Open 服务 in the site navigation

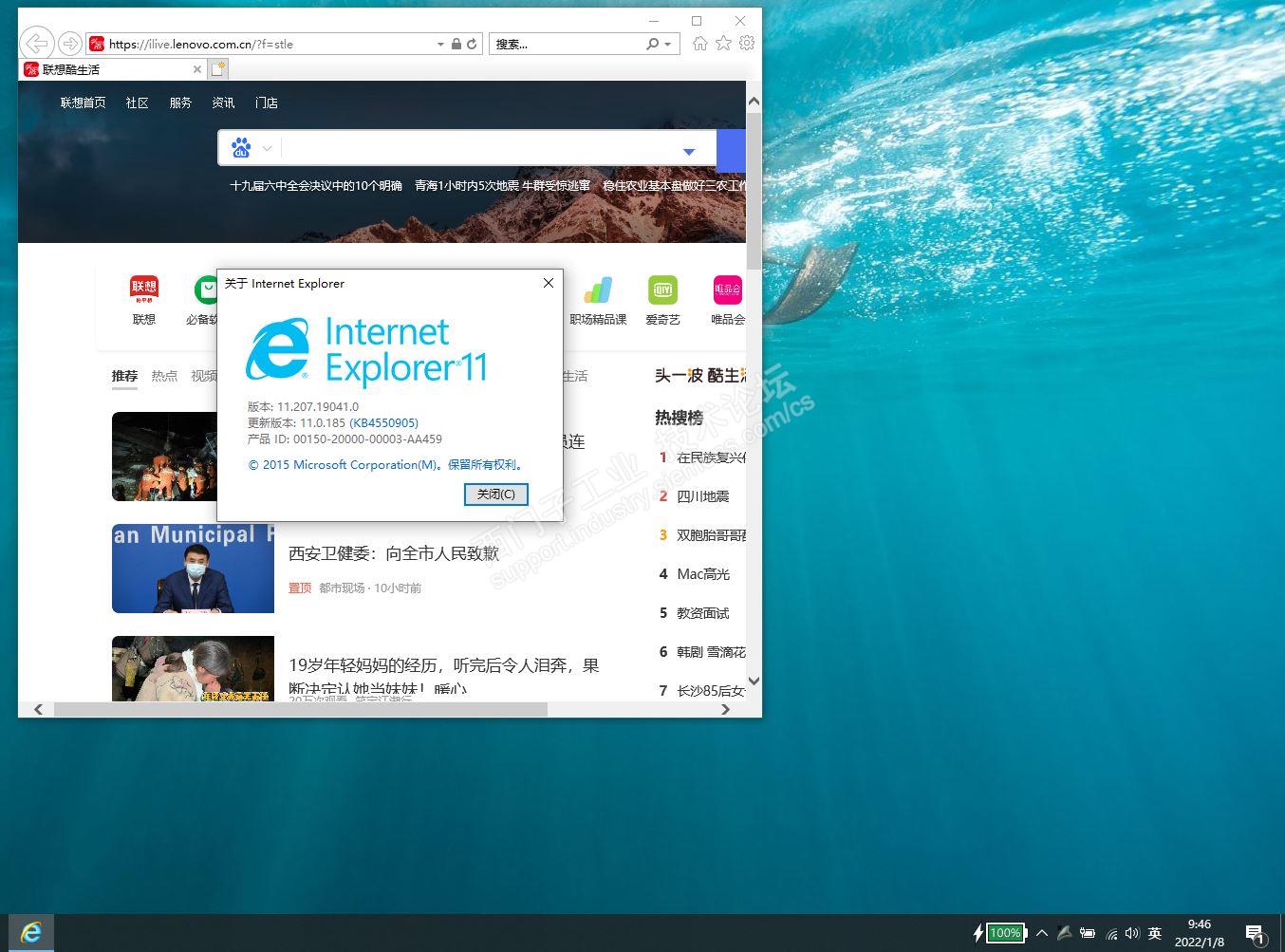(x=180, y=103)
